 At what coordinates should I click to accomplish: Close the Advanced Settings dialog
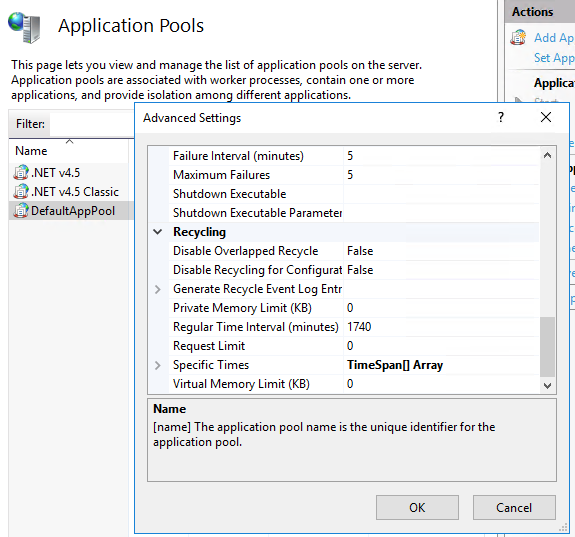546,117
